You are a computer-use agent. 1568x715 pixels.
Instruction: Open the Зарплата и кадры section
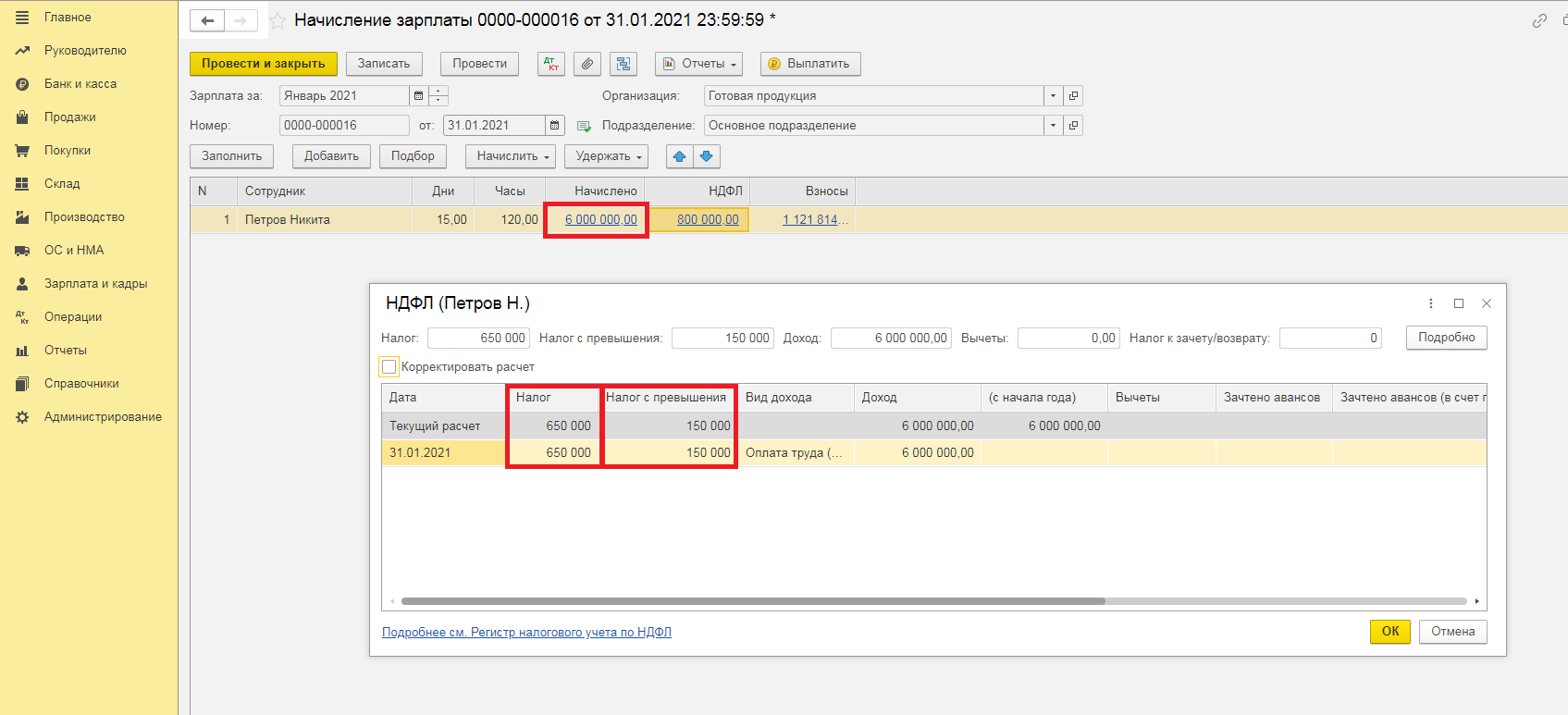(x=96, y=284)
